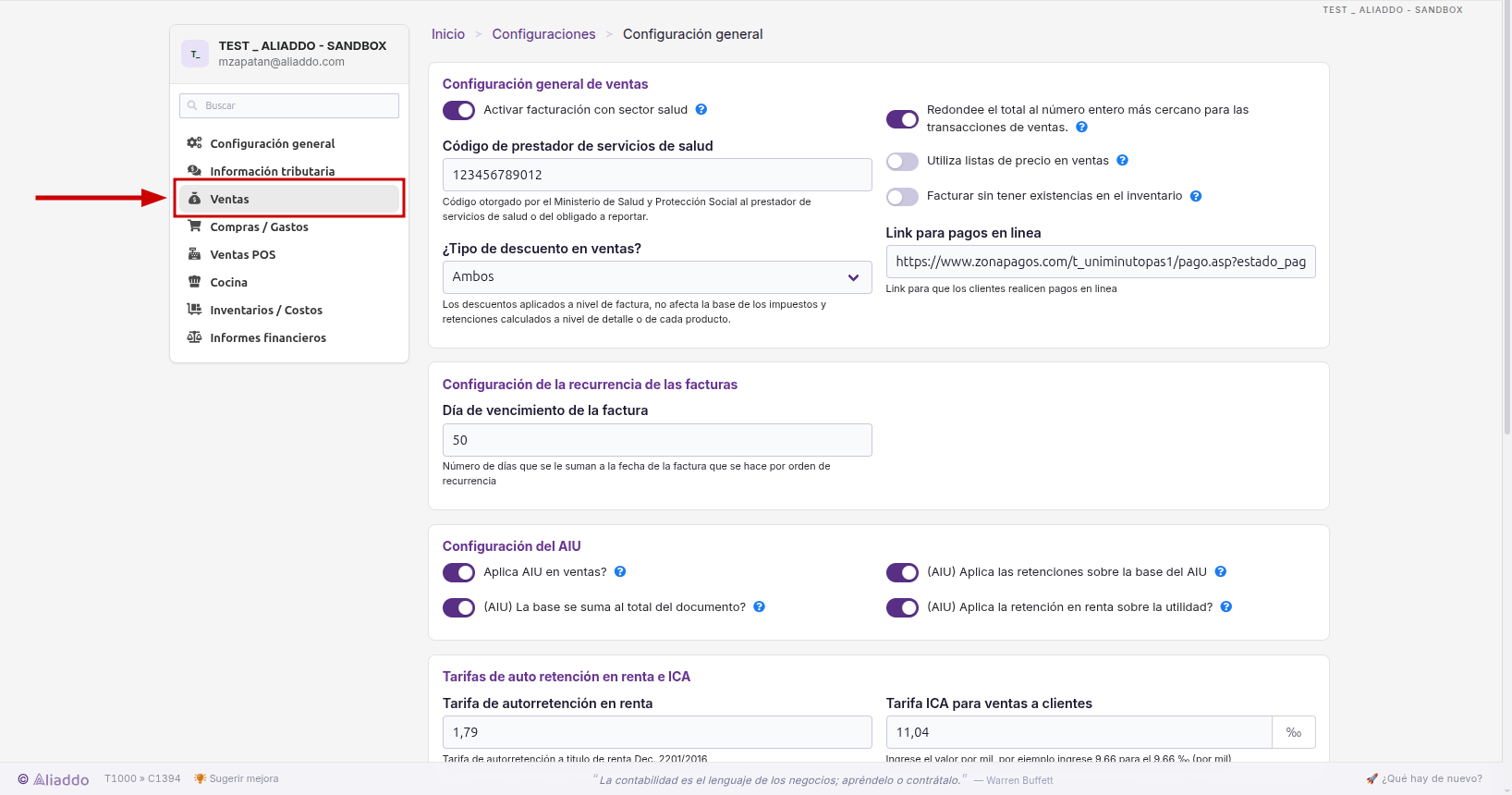Open the Tipo de descuento en ventas dropdown

click(657, 277)
